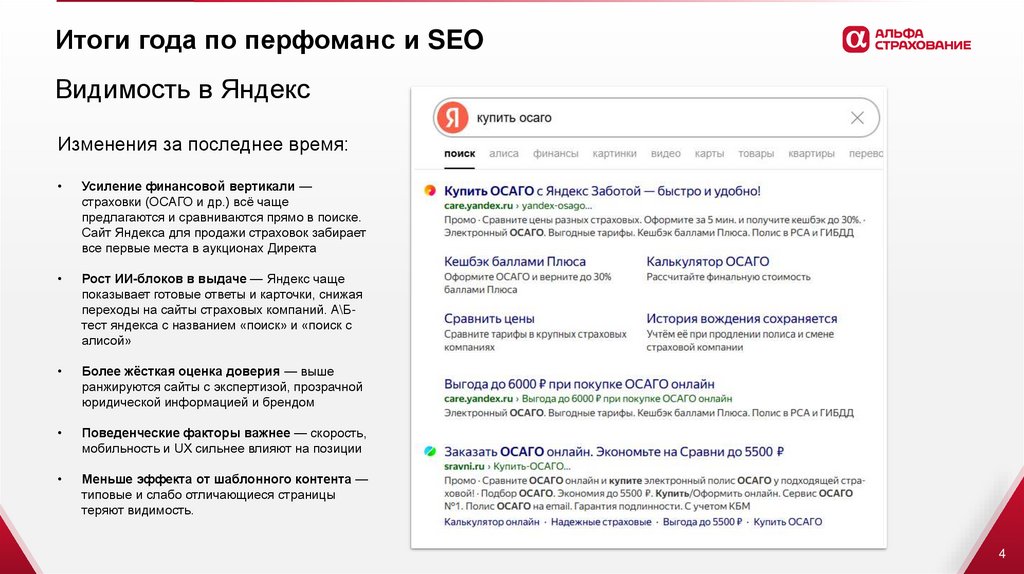Click the Yandex search results screenshot image

(648, 317)
